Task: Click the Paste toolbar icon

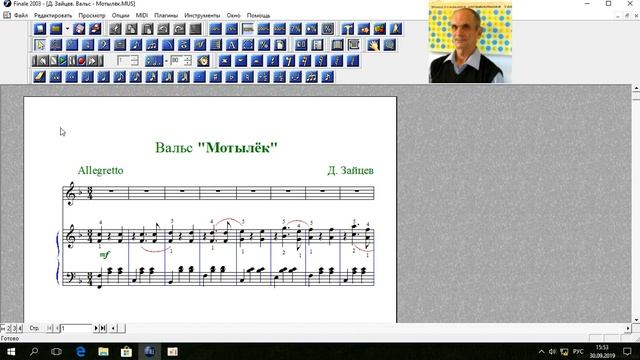Action: click(x=147, y=29)
